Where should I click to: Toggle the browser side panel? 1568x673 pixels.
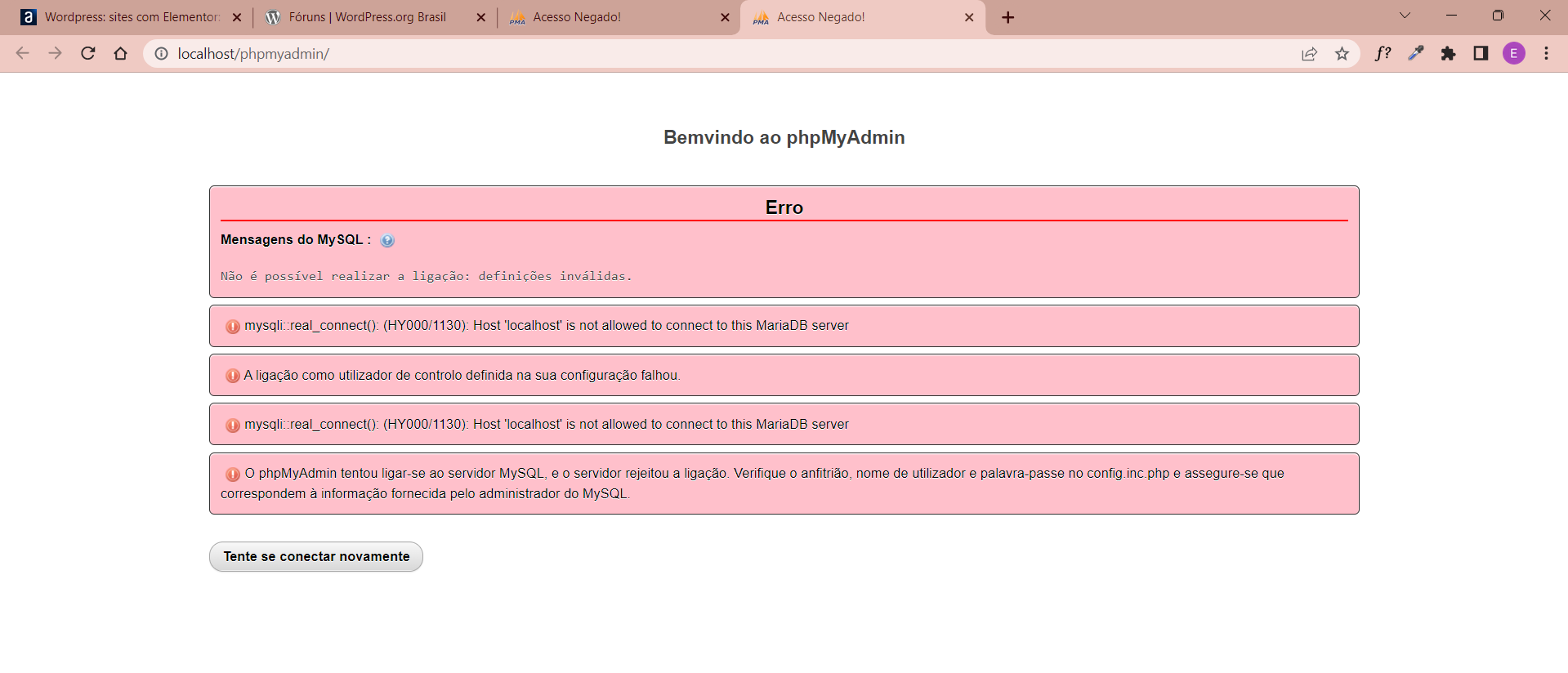[1481, 54]
